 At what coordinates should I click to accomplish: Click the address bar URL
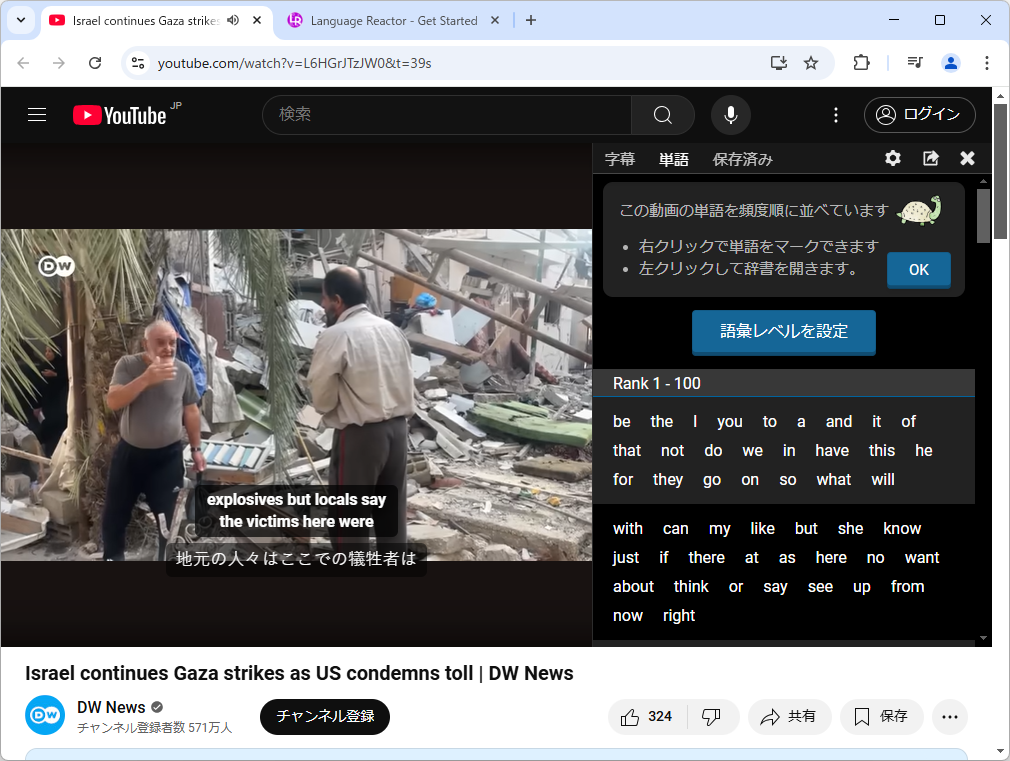tap(294, 63)
